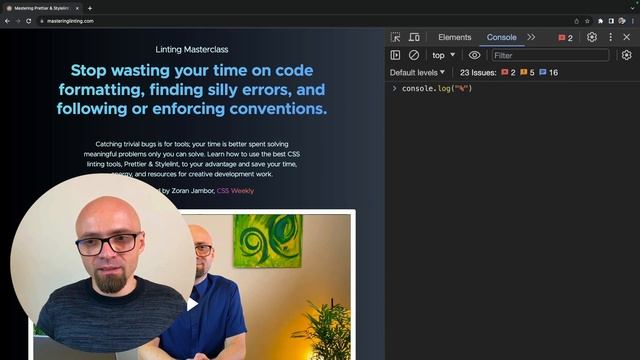Open the 5 breaking change issues
The width and height of the screenshot is (640, 360).
pyautogui.click(x=527, y=73)
